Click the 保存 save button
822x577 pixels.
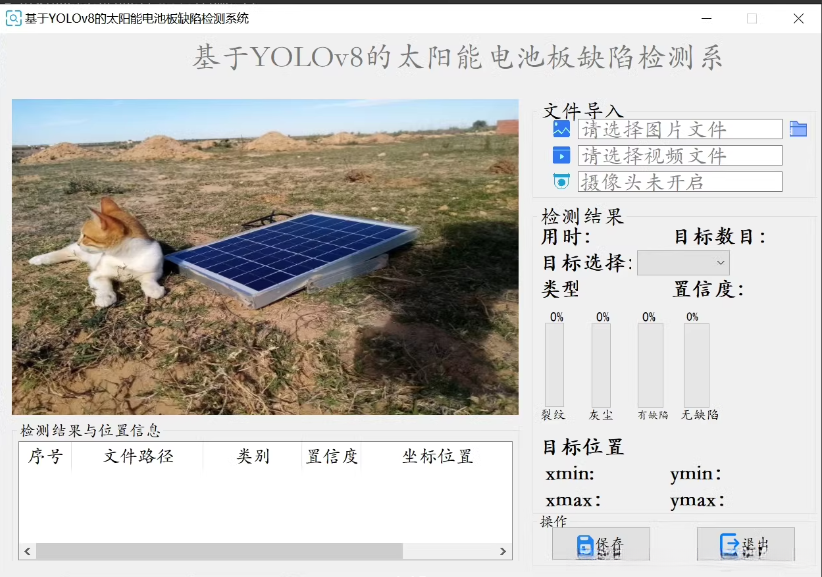click(601, 545)
